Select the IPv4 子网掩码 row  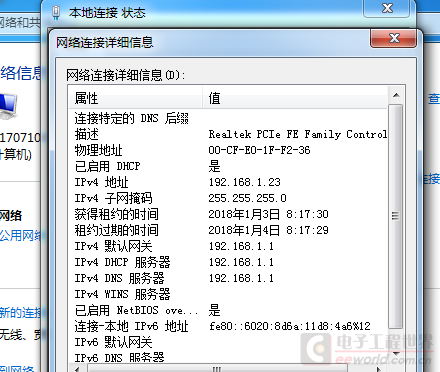tap(228, 198)
